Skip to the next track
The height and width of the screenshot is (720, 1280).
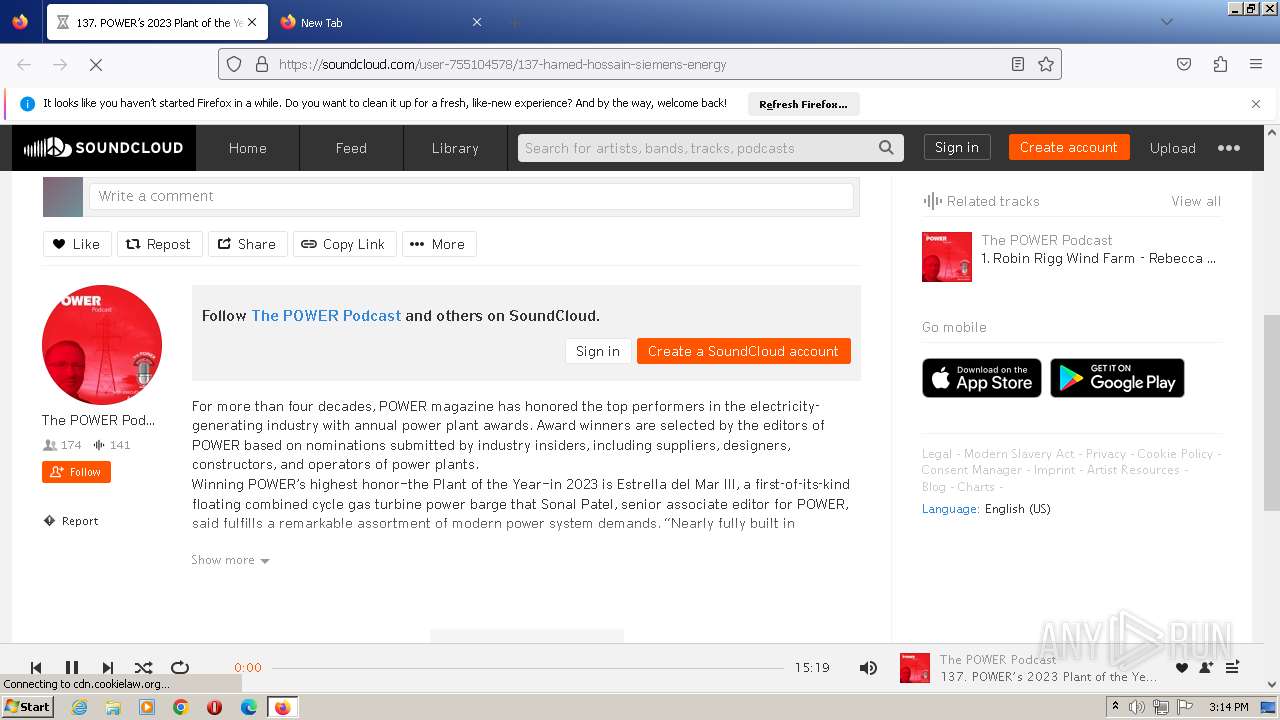click(x=108, y=668)
